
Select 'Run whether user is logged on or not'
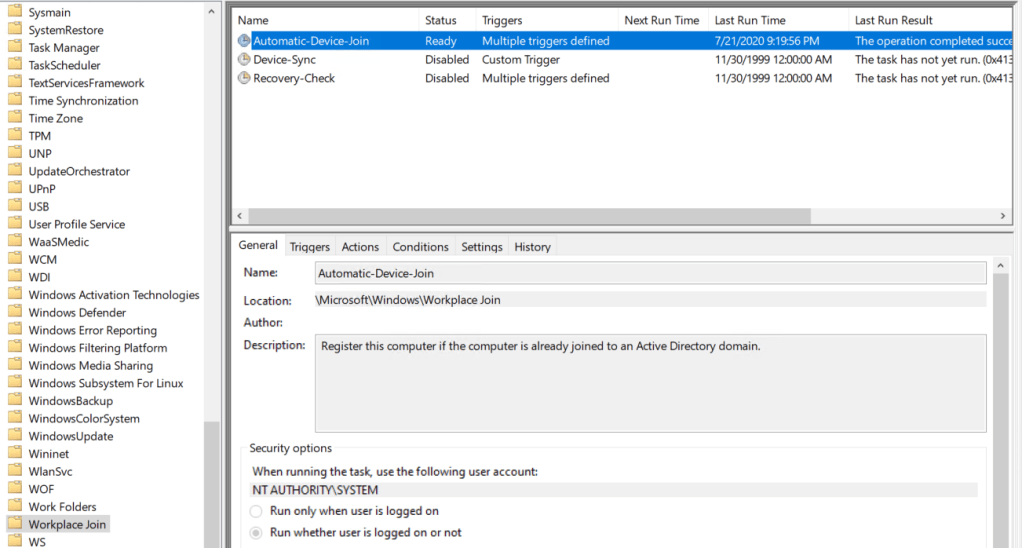(259, 533)
